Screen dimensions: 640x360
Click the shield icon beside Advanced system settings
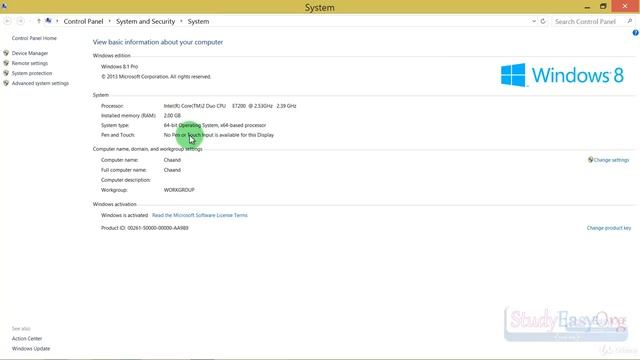click(x=6, y=83)
